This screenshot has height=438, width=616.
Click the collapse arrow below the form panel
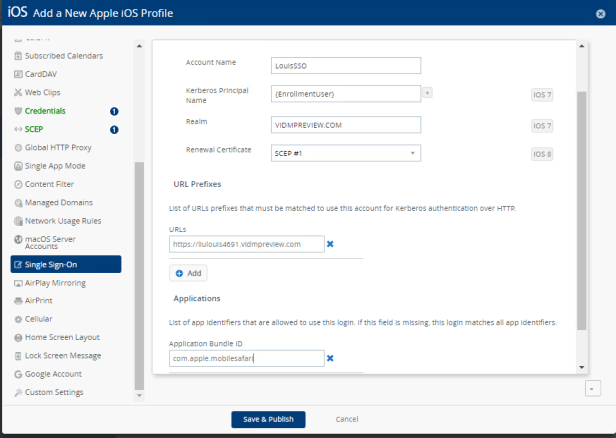[592, 387]
